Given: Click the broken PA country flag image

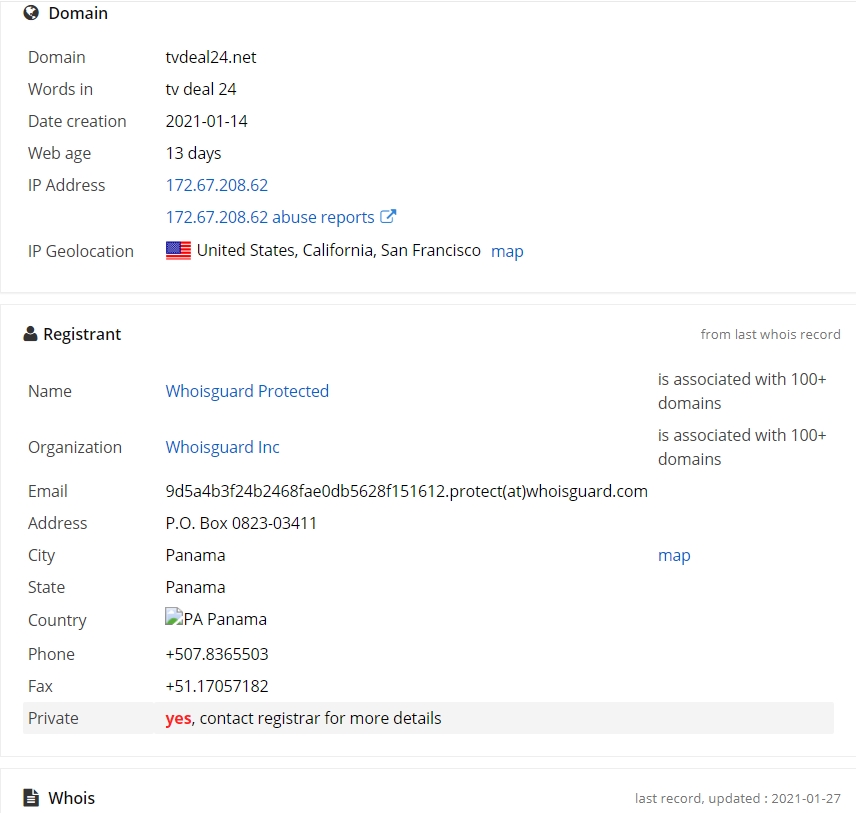Looking at the screenshot, I should 174,617.
